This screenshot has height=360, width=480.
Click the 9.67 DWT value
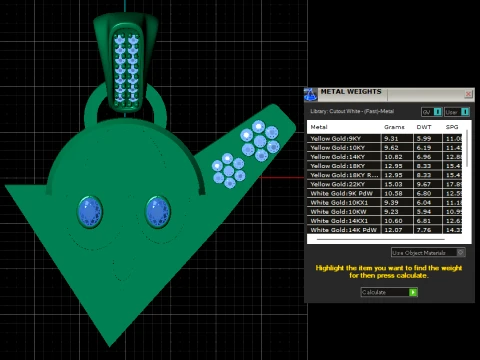pyautogui.click(x=424, y=184)
